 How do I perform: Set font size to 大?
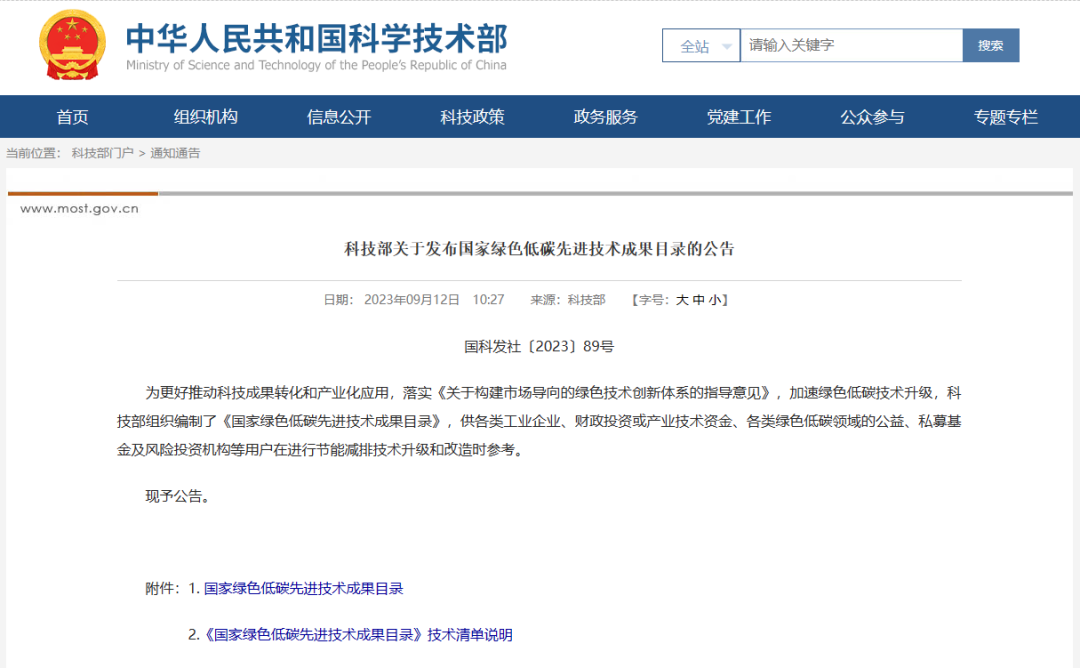(682, 300)
